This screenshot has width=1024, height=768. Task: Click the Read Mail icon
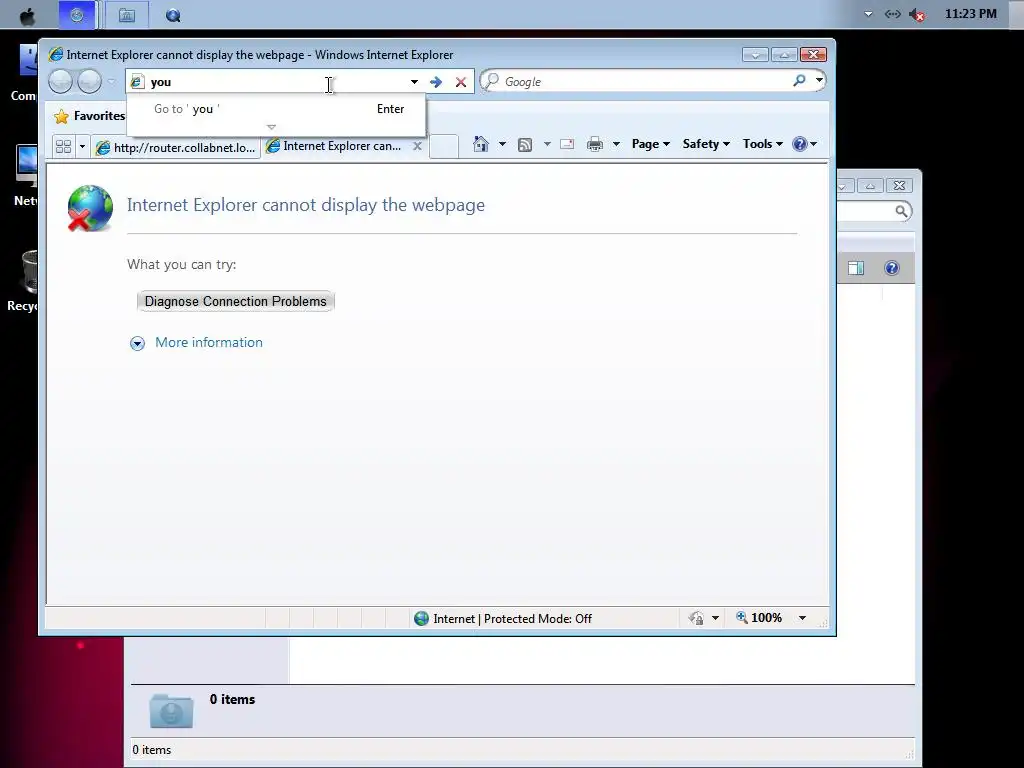(567, 144)
